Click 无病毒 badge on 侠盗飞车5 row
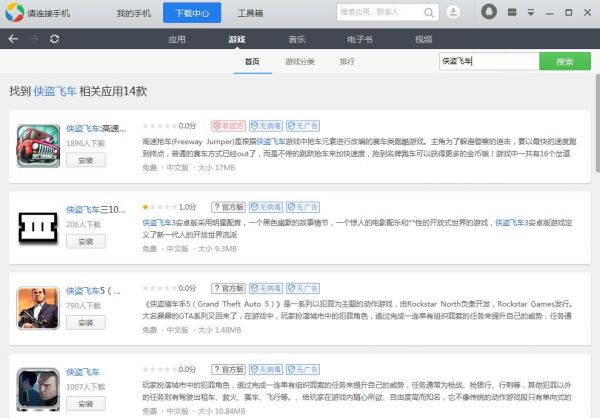The height and width of the screenshot is (418, 600). pos(266,288)
